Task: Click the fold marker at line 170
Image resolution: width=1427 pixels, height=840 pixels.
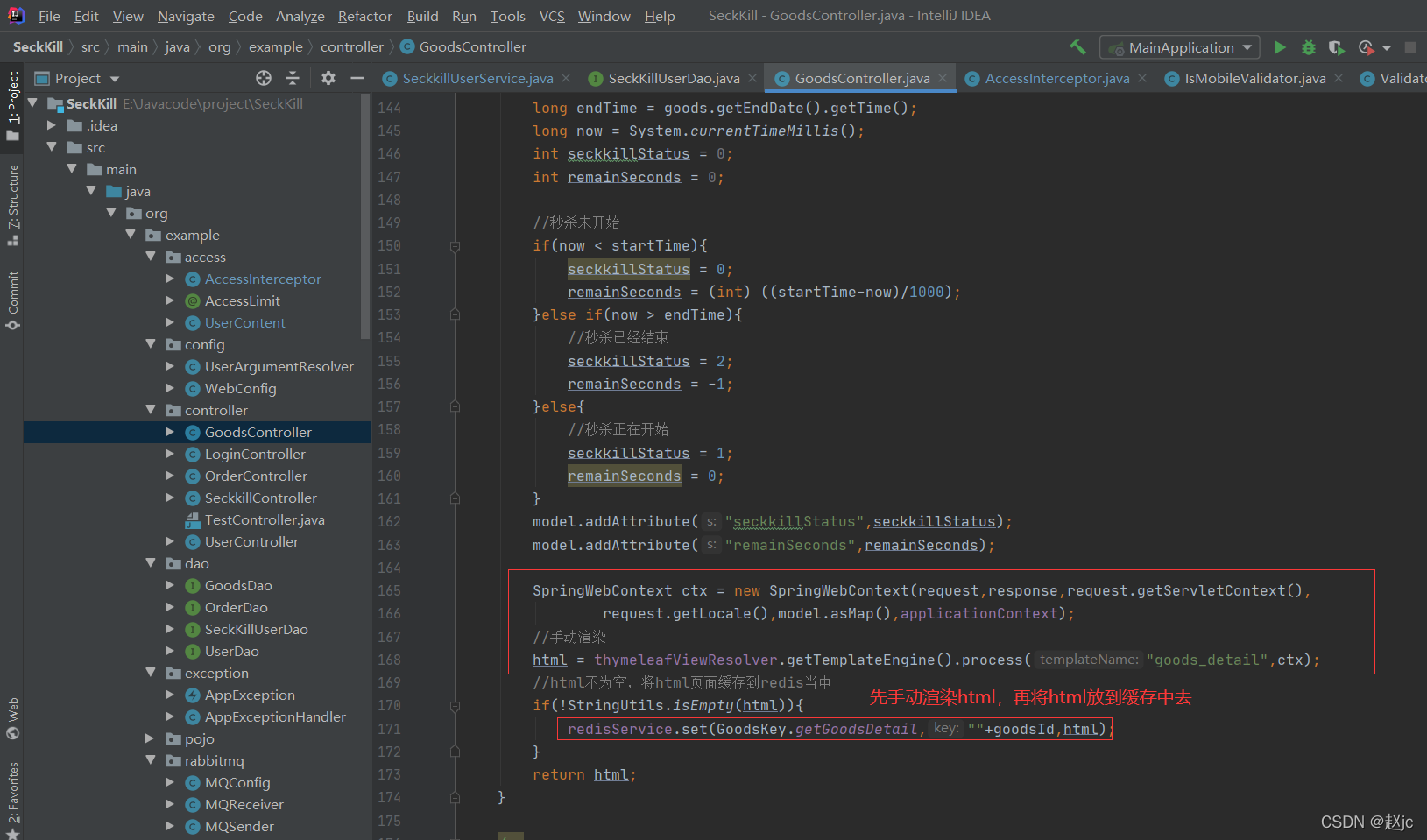Action: click(455, 706)
